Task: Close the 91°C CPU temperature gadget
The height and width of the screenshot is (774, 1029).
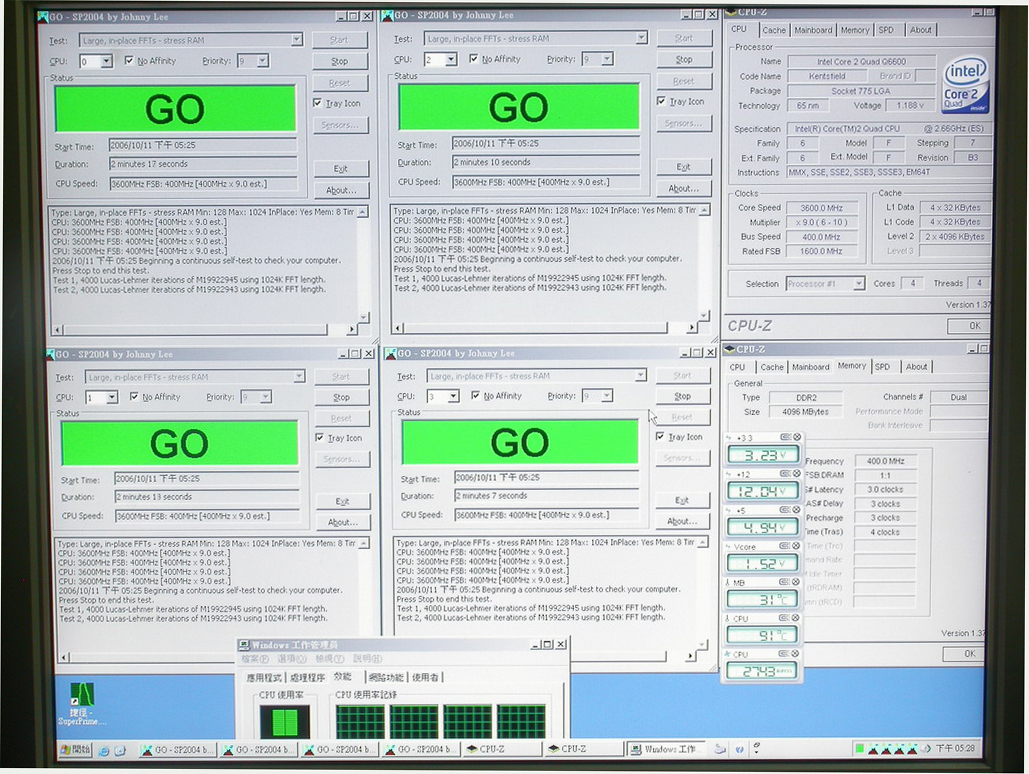Action: 797,618
